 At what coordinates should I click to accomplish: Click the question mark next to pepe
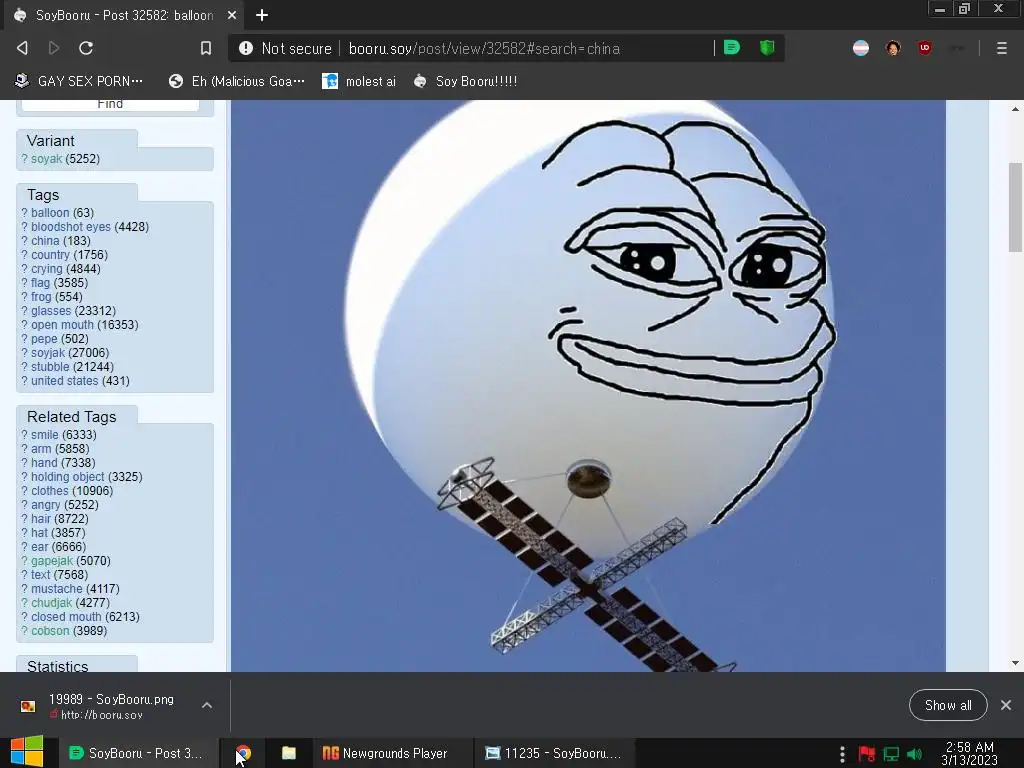click(x=24, y=339)
